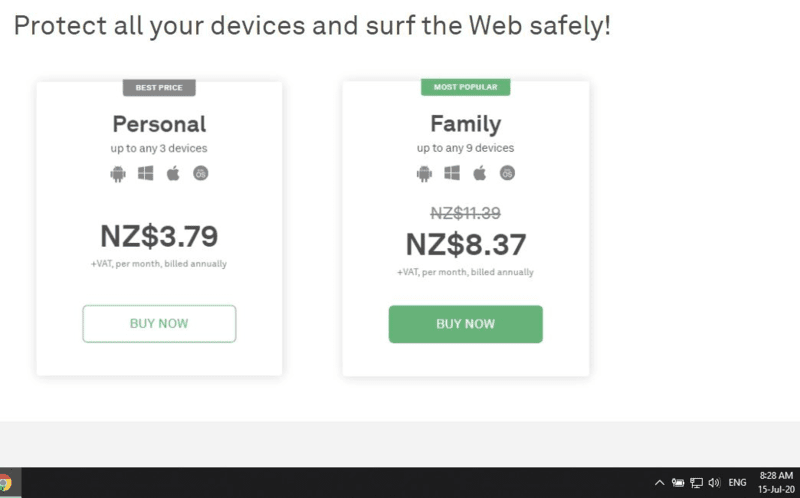Open the battery status tray icon
The width and height of the screenshot is (800, 498).
pyautogui.click(x=678, y=483)
